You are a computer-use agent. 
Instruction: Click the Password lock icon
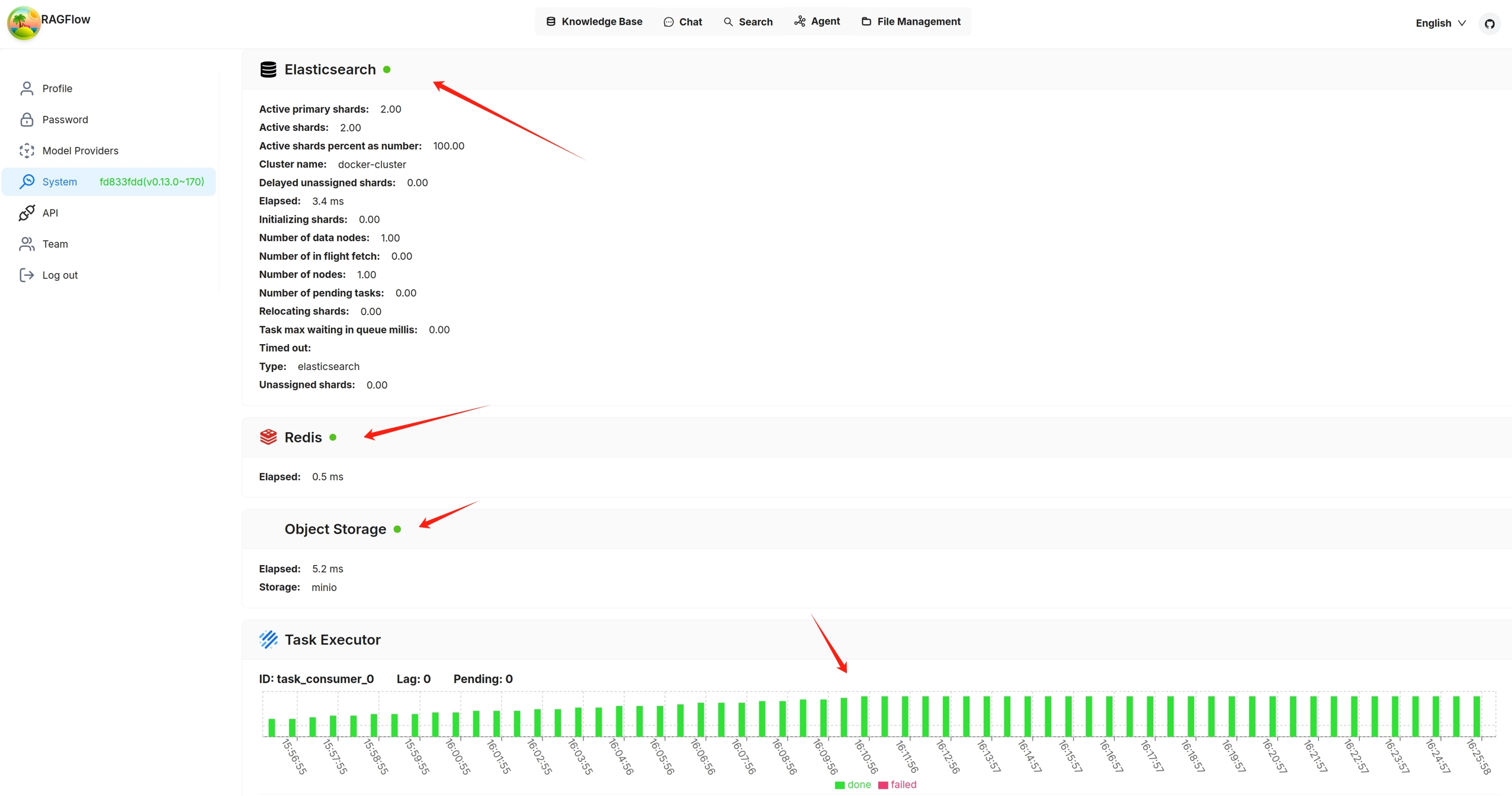tap(27, 120)
